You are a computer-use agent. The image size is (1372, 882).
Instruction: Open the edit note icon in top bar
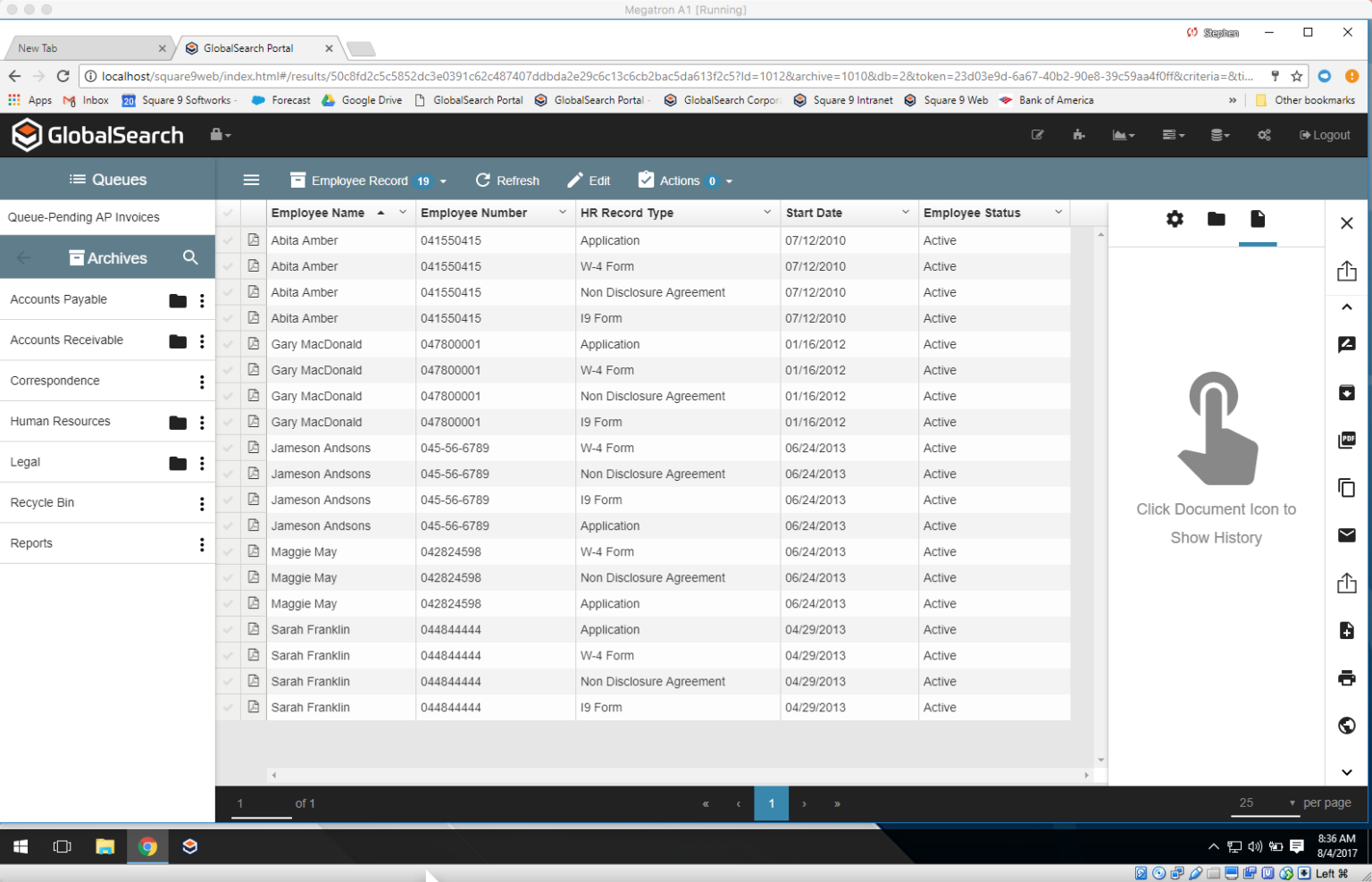1037,135
